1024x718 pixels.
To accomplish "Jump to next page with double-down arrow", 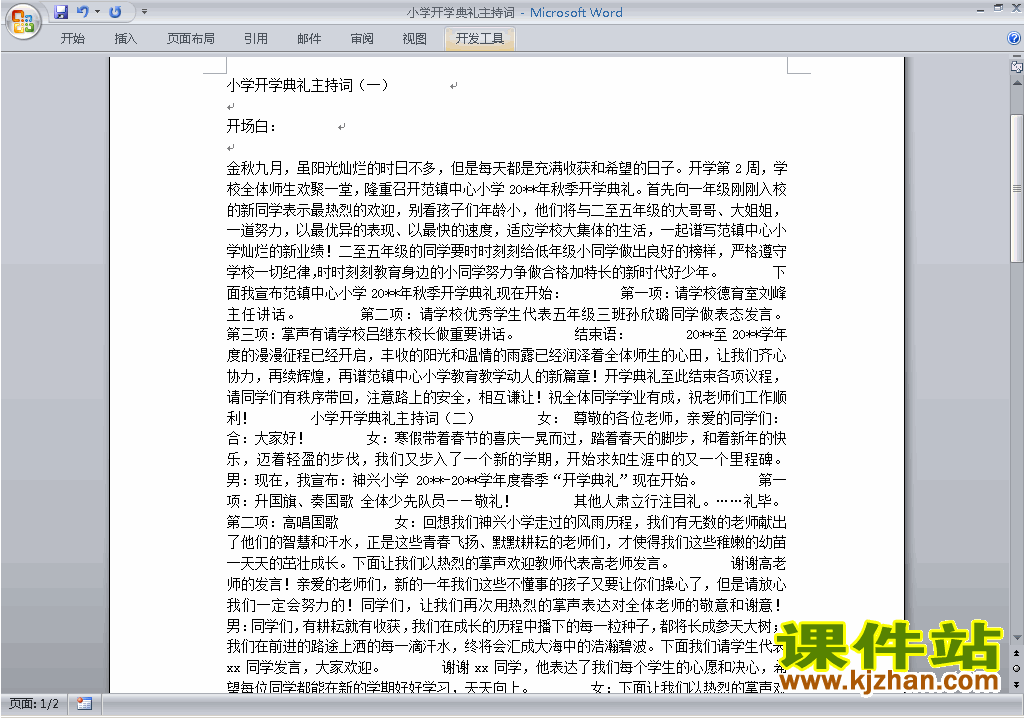I will [1017, 684].
